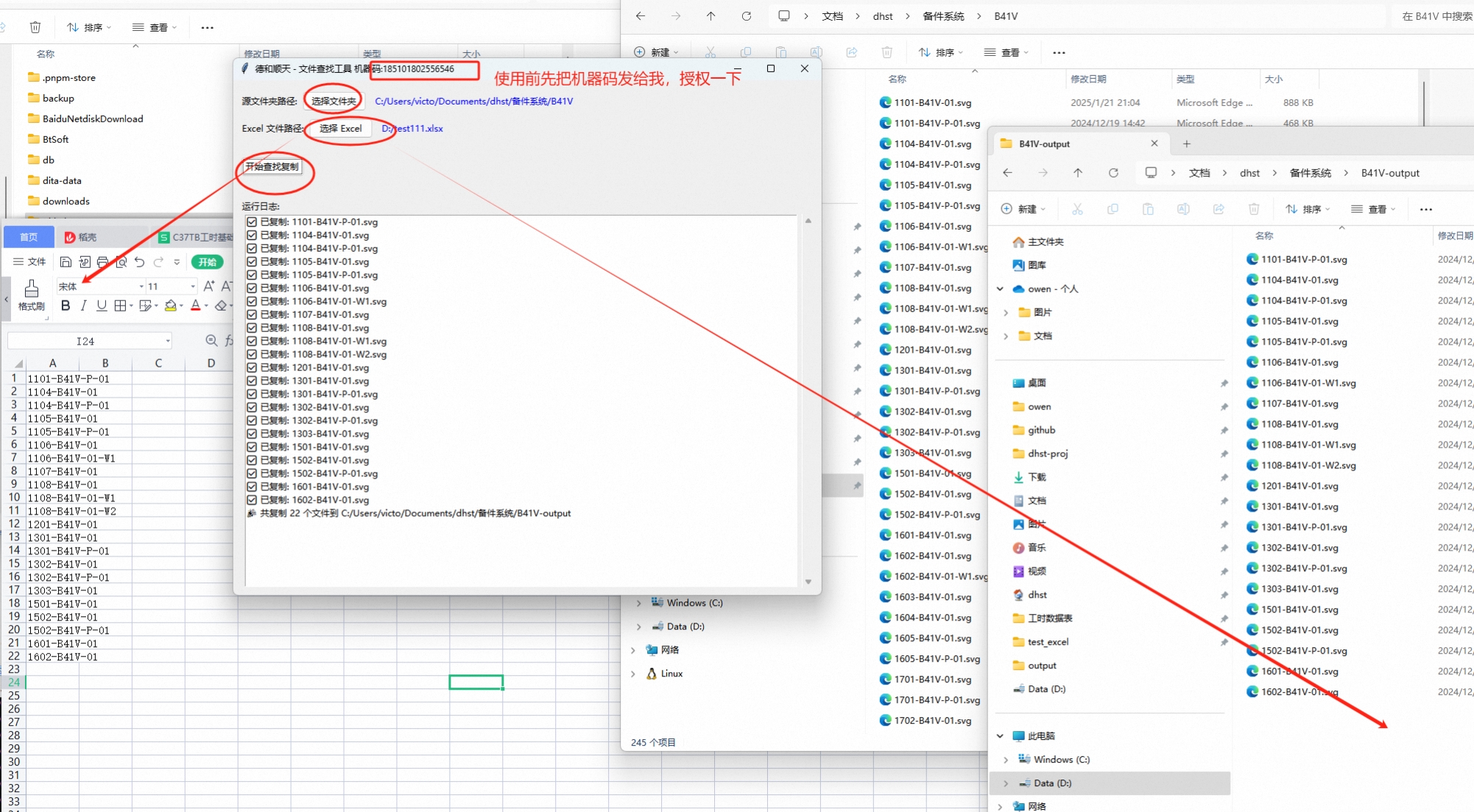Click the Bold formatting icon in WPS
The image size is (1474, 812).
tap(66, 306)
